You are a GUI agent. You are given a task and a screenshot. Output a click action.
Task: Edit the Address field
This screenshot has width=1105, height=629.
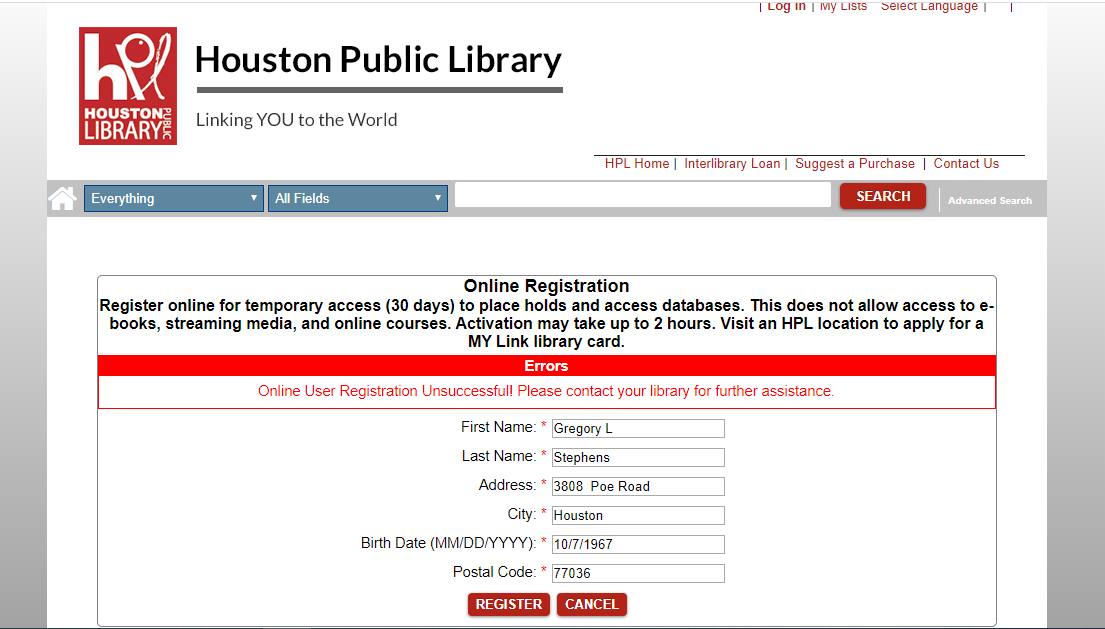(x=638, y=486)
